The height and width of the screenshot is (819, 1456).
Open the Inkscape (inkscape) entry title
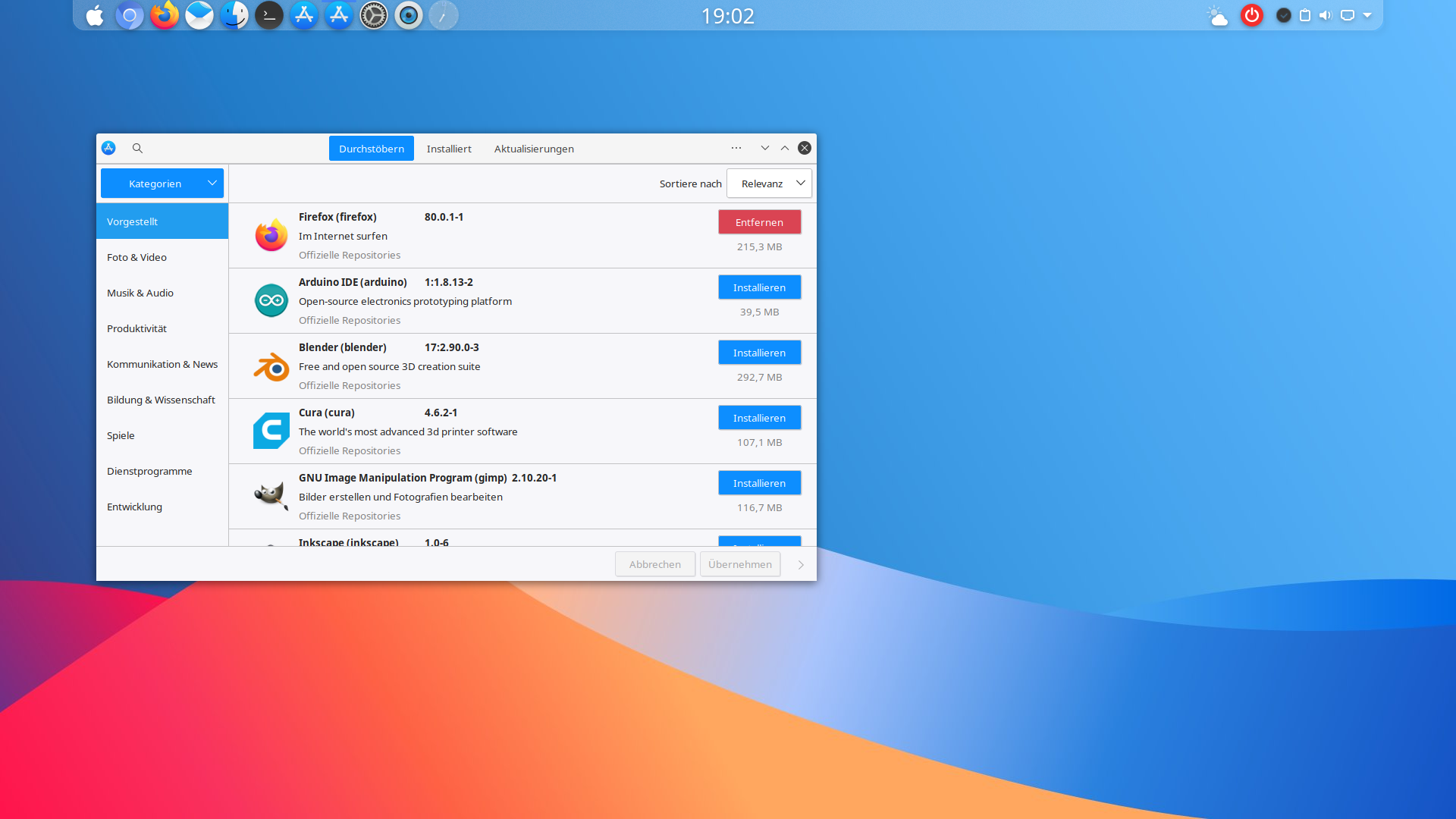349,541
